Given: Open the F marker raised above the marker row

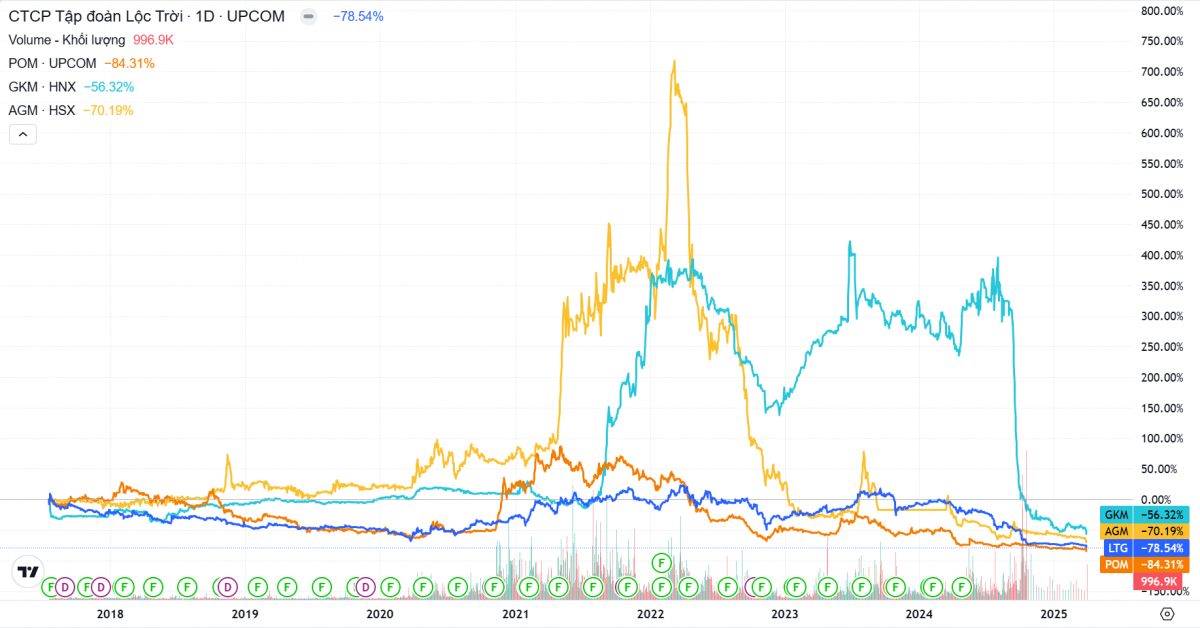Looking at the screenshot, I should coord(660,562).
